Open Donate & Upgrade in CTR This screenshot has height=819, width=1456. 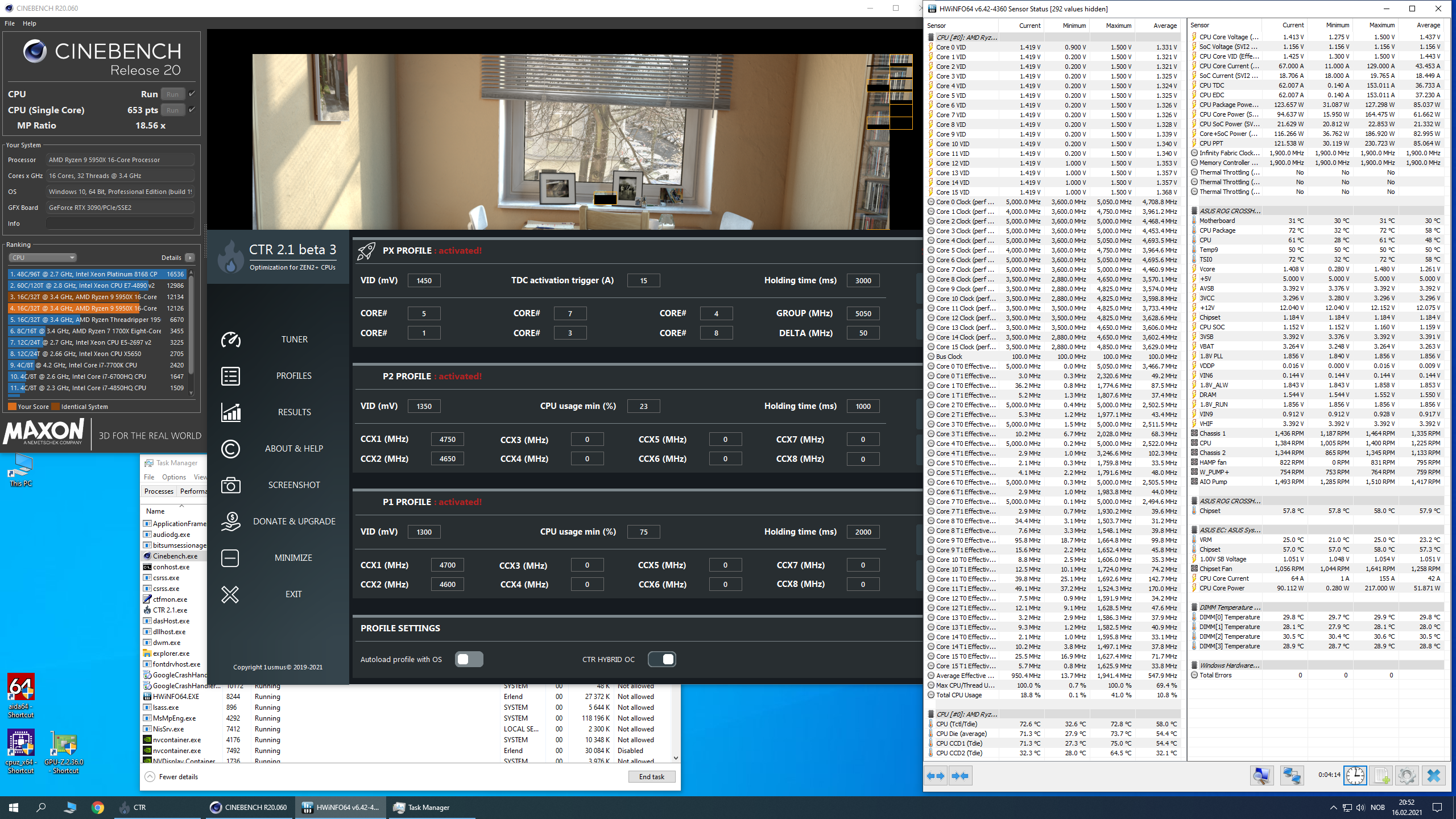(293, 522)
